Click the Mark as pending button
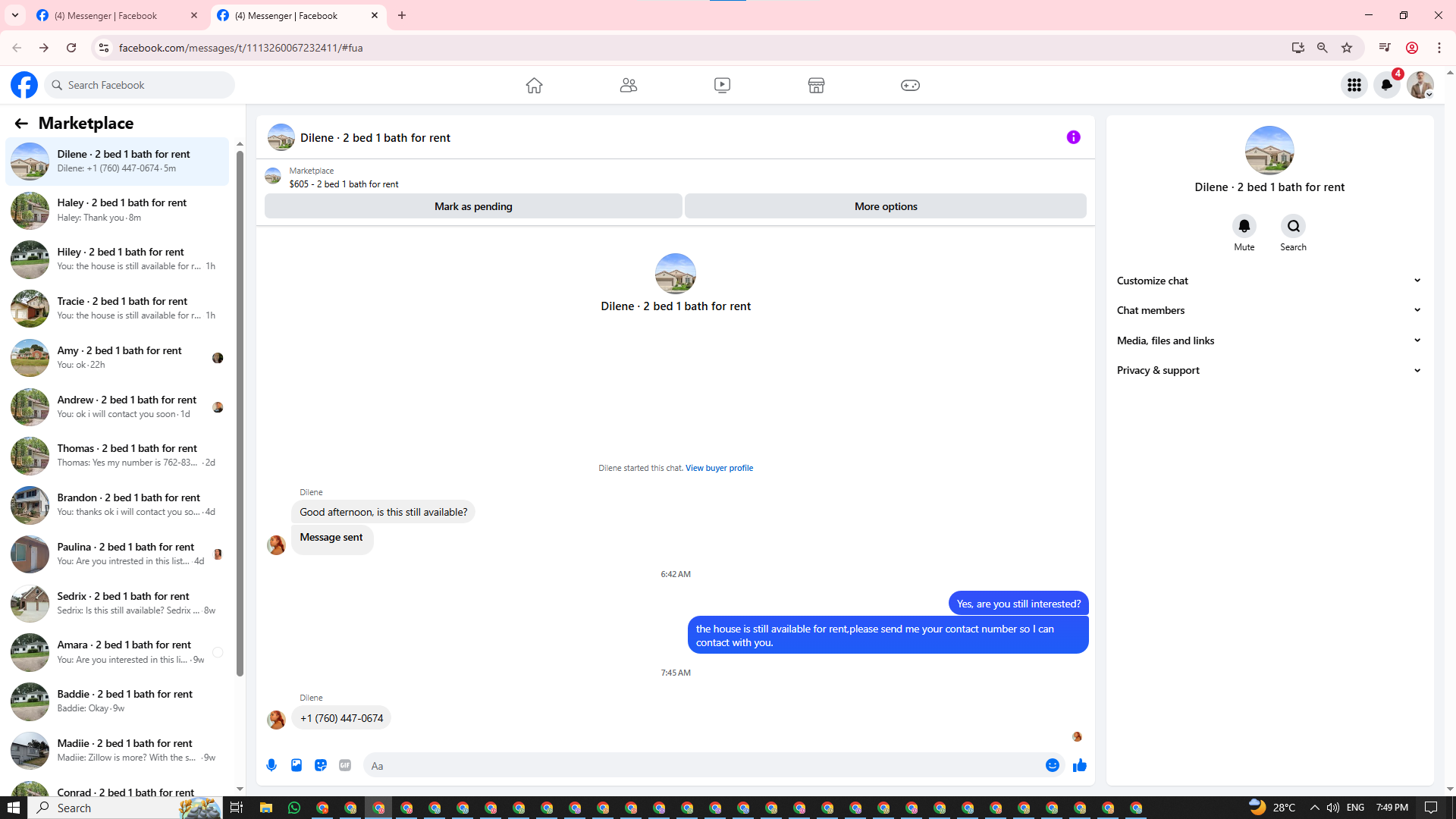Image resolution: width=1456 pixels, height=819 pixels. [x=473, y=206]
